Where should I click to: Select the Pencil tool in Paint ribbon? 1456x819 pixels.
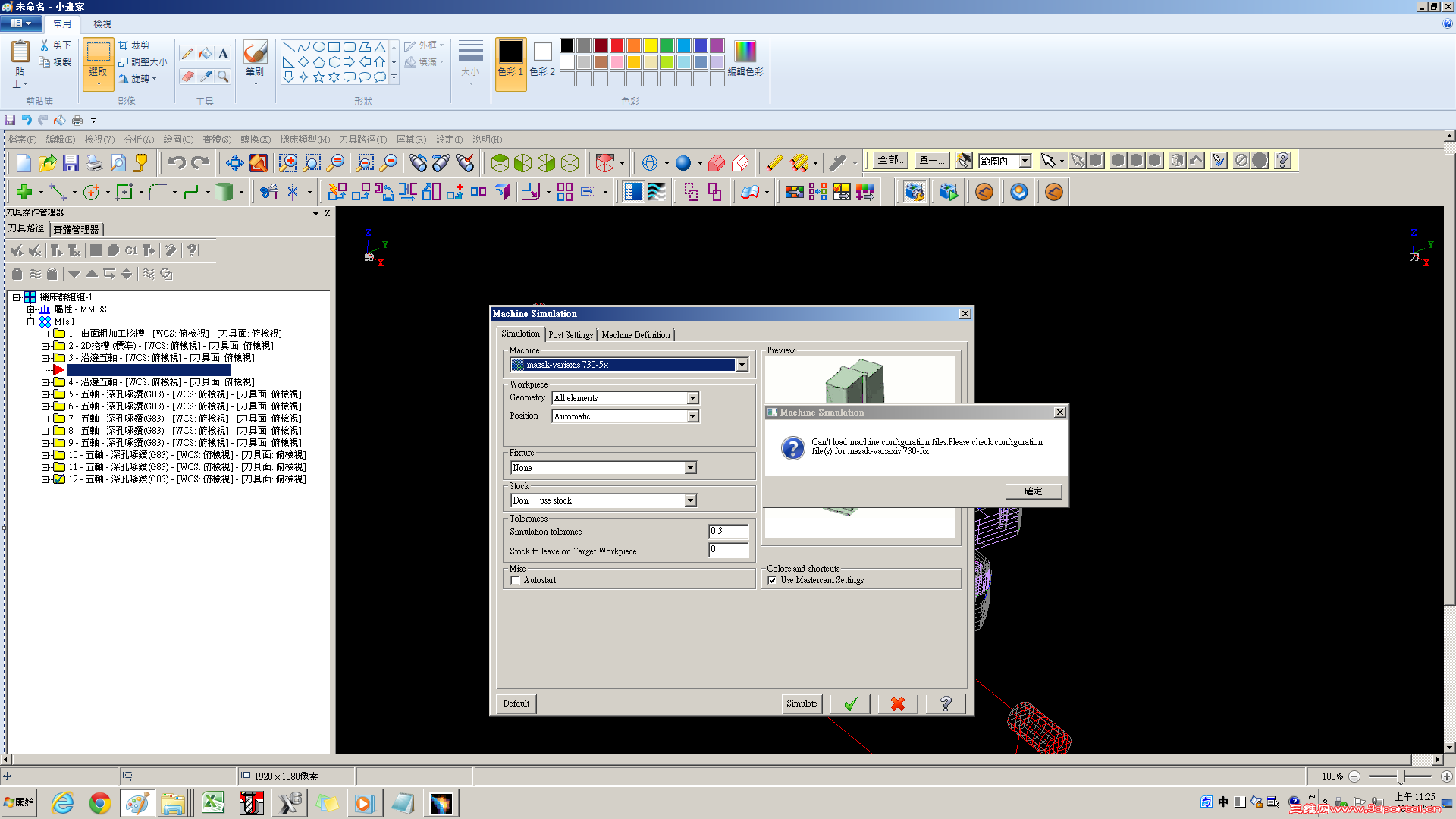click(187, 53)
